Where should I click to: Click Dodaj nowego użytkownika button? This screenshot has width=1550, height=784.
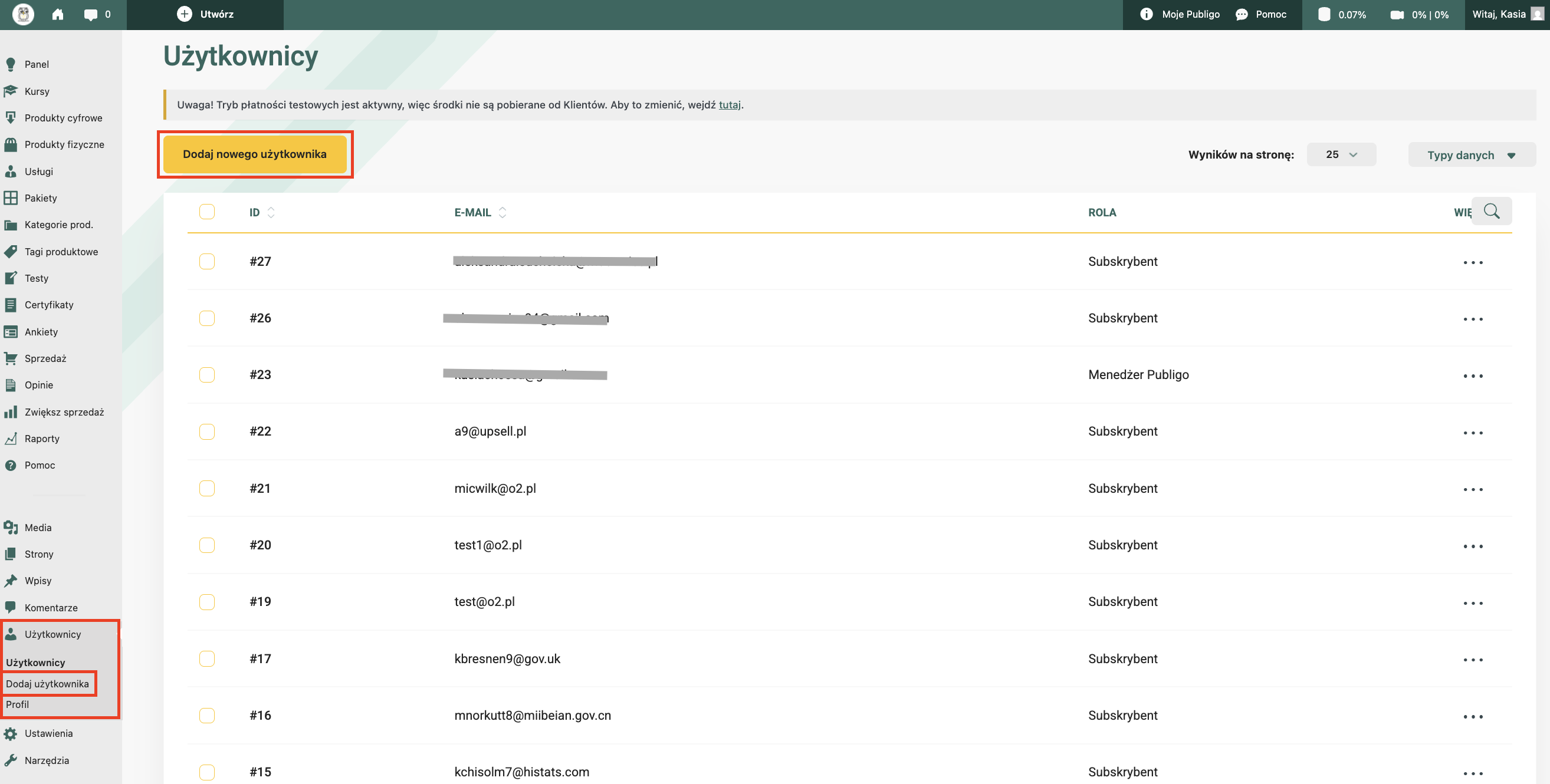tap(255, 154)
